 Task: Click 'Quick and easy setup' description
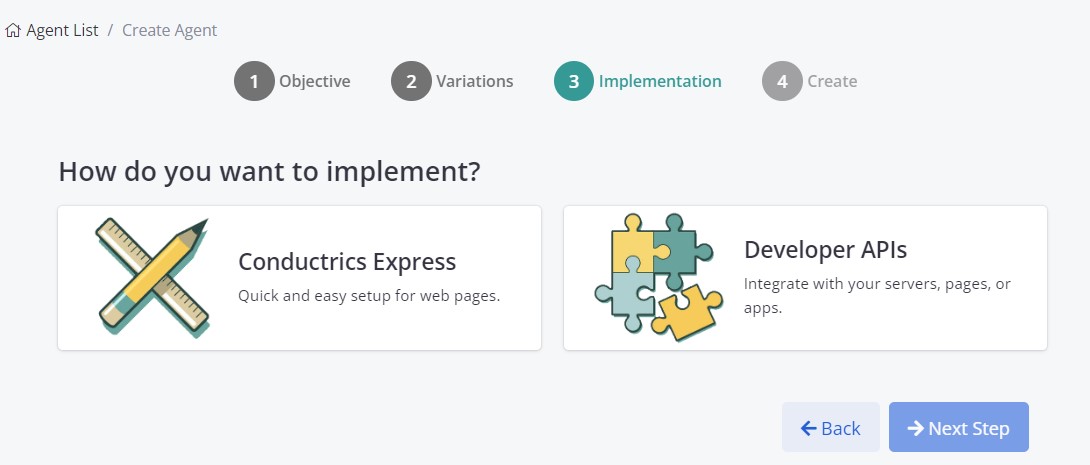point(369,295)
